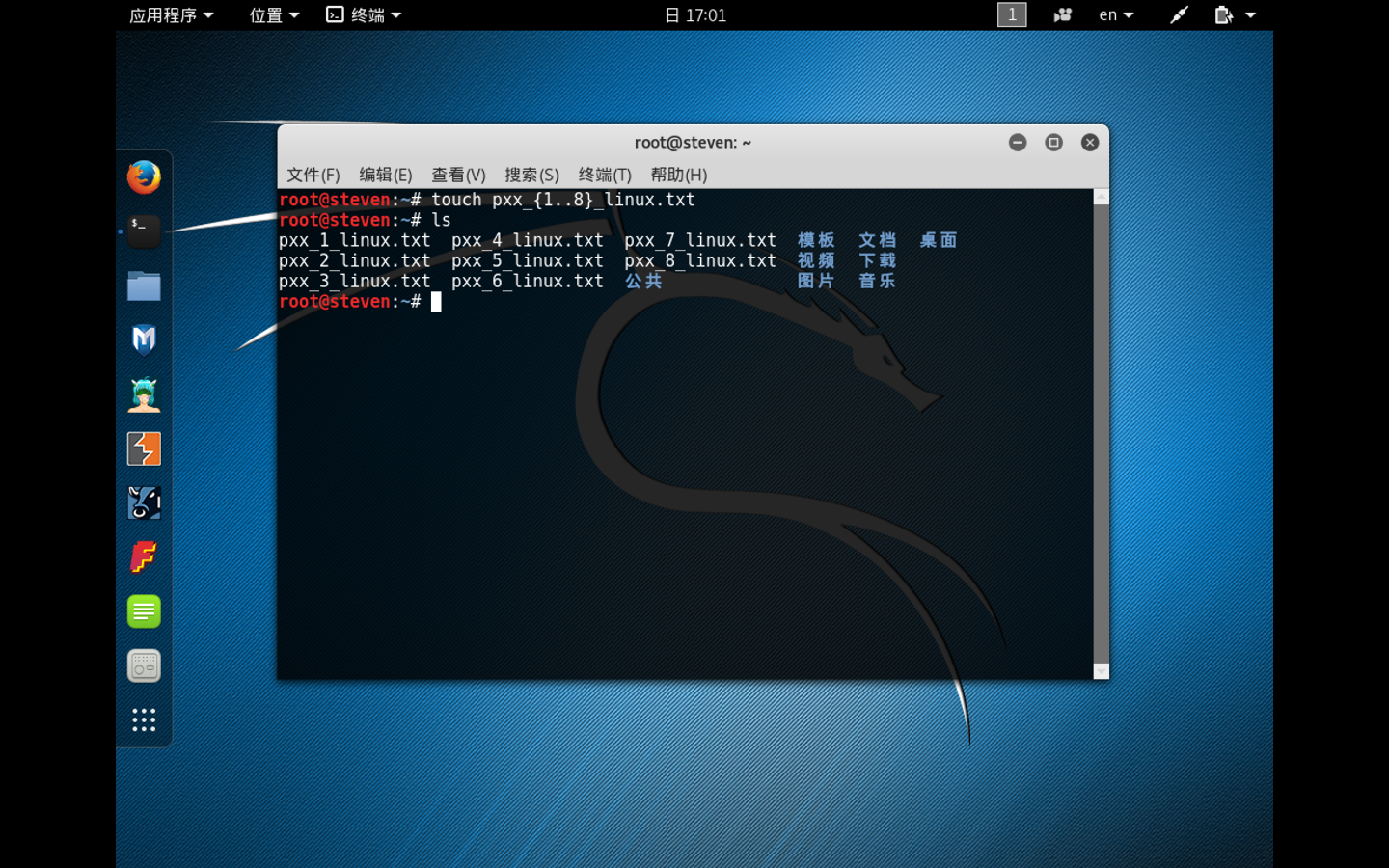
Task: Expand the 位置 places menu
Action: 274,14
